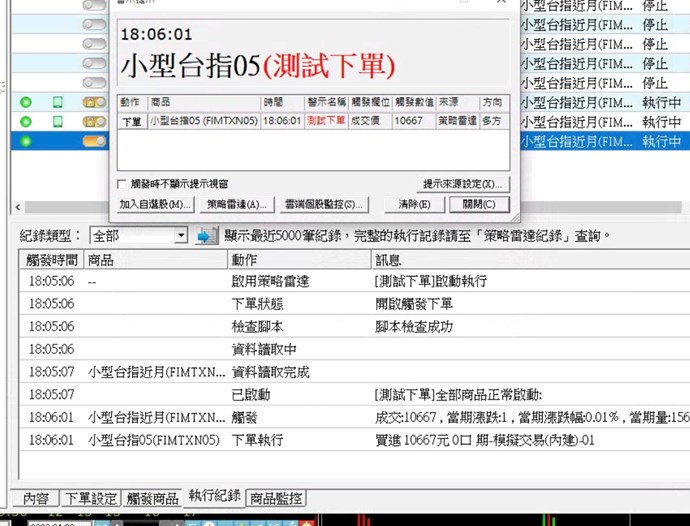Click the message [測試下單]全部商品正常啟動:
The image size is (690, 526).
click(458, 395)
